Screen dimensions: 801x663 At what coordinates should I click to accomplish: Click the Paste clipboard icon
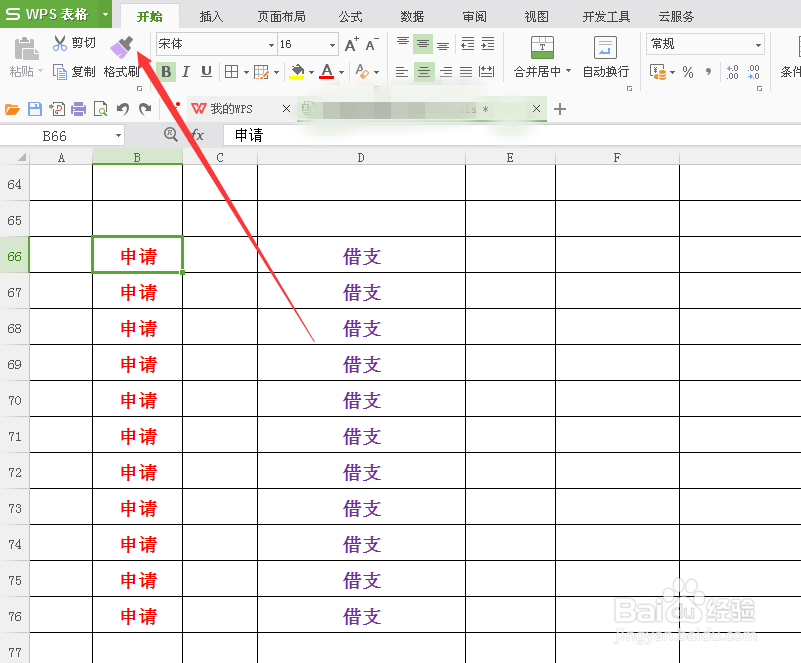pos(26,49)
